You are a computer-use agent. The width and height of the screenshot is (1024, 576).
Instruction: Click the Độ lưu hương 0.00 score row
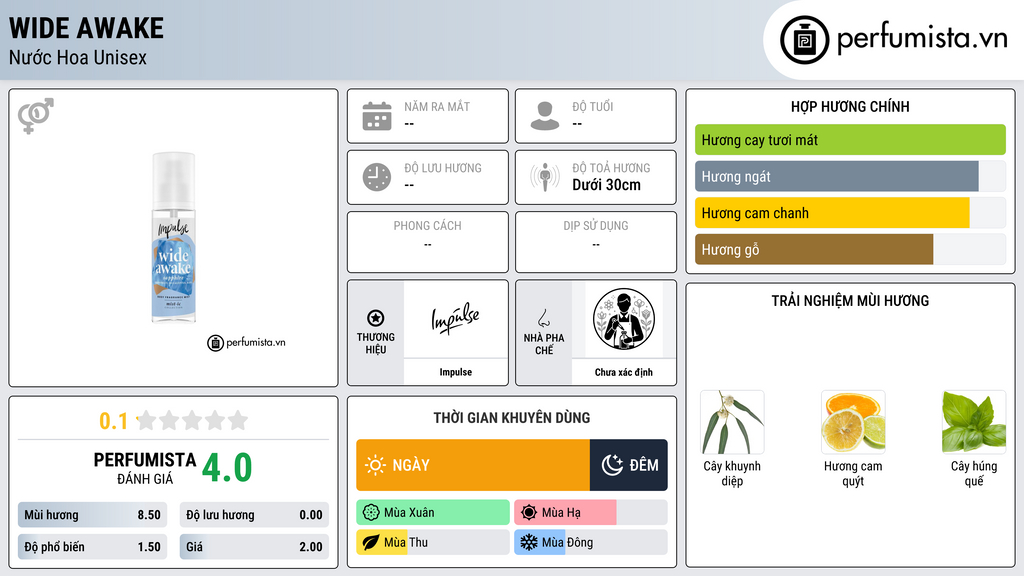point(254,515)
